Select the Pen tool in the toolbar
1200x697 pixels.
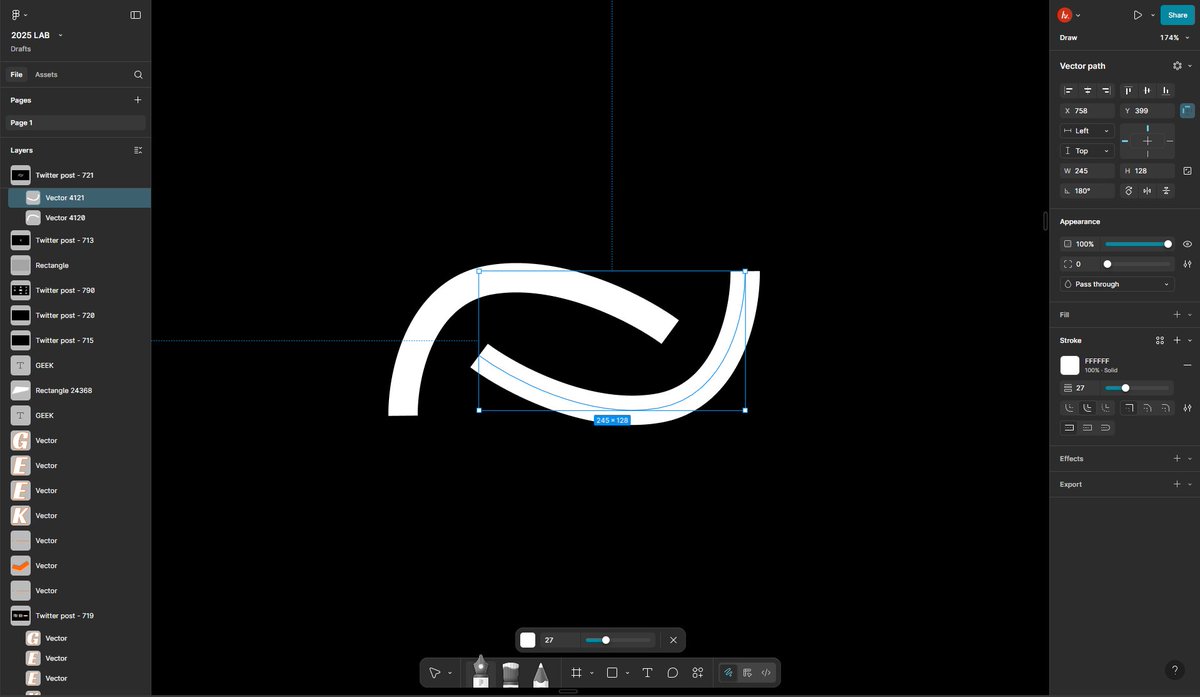click(x=480, y=672)
